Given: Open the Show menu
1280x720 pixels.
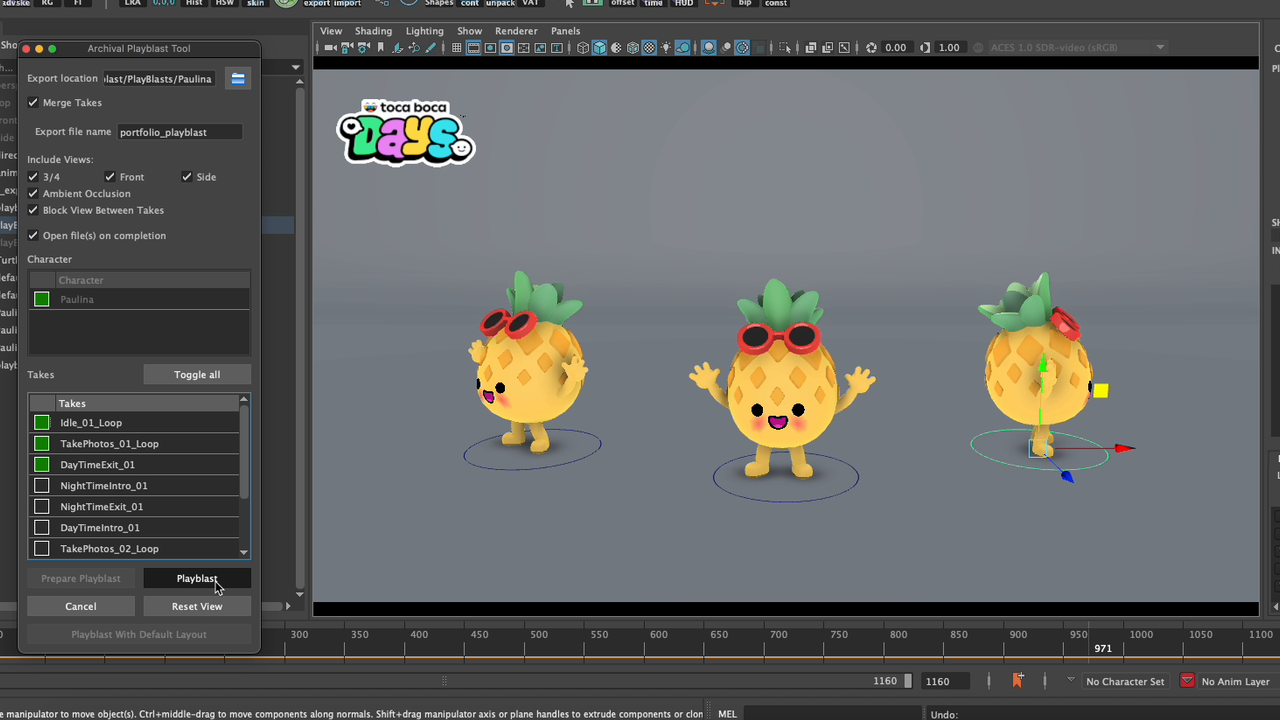Looking at the screenshot, I should (469, 31).
